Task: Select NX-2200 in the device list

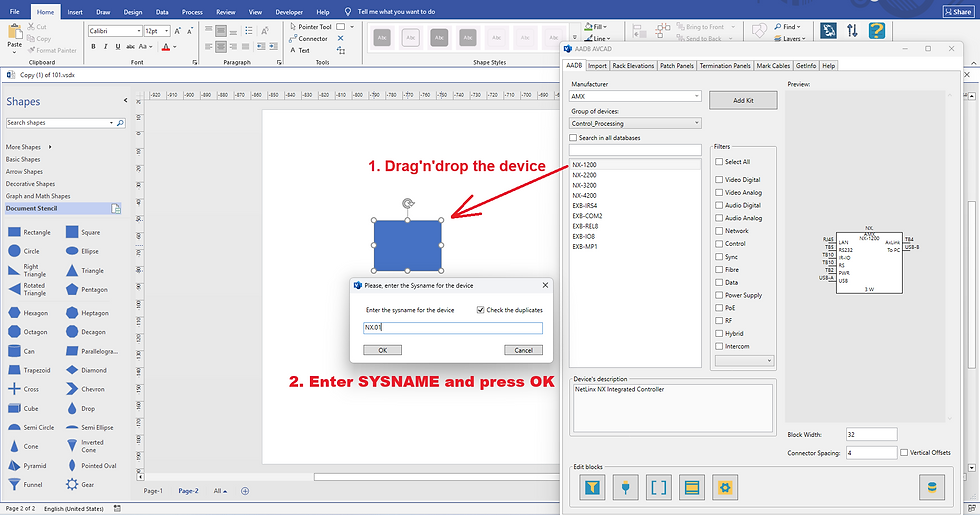Action: 635,175
